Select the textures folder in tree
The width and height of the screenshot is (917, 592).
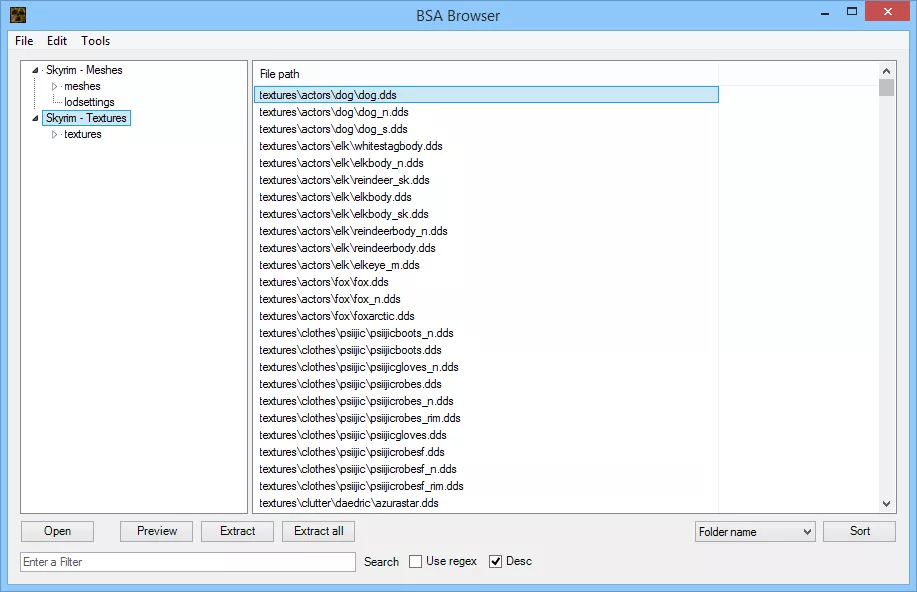[x=82, y=134]
